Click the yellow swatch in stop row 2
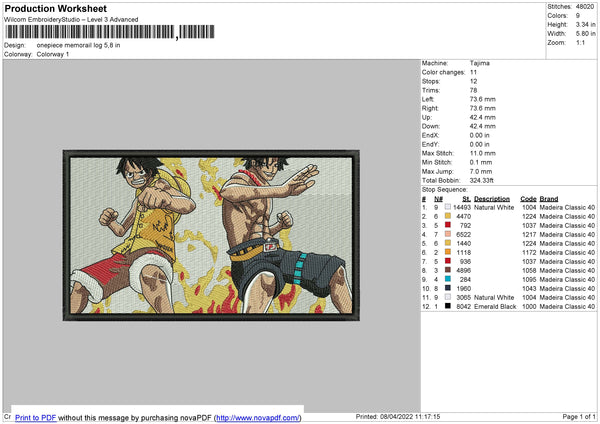The height and width of the screenshot is (424, 600). click(x=448, y=216)
